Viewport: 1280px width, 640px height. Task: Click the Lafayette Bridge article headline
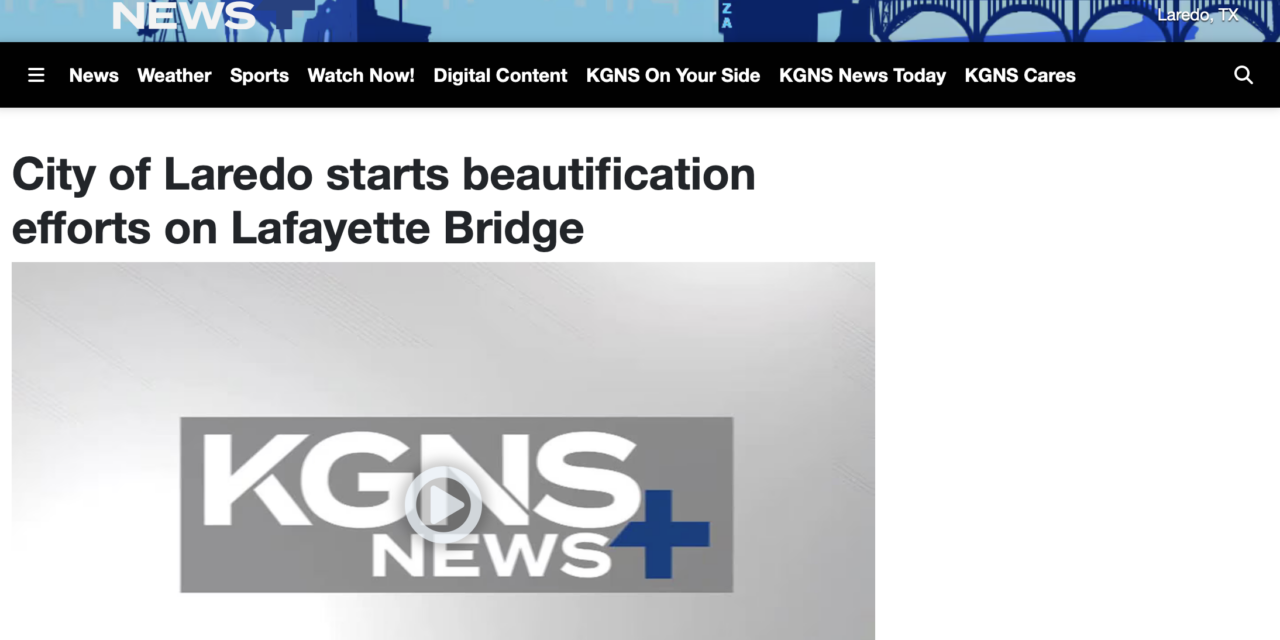click(x=383, y=201)
